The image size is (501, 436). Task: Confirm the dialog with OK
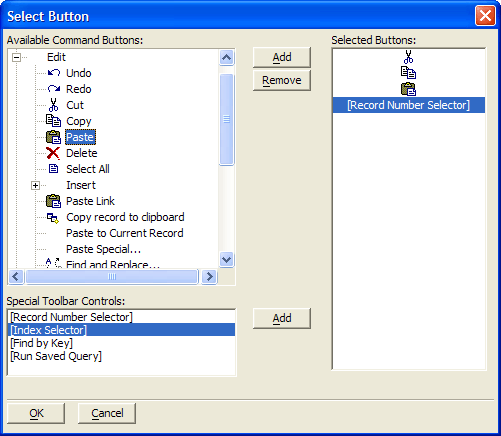pyautogui.click(x=36, y=413)
